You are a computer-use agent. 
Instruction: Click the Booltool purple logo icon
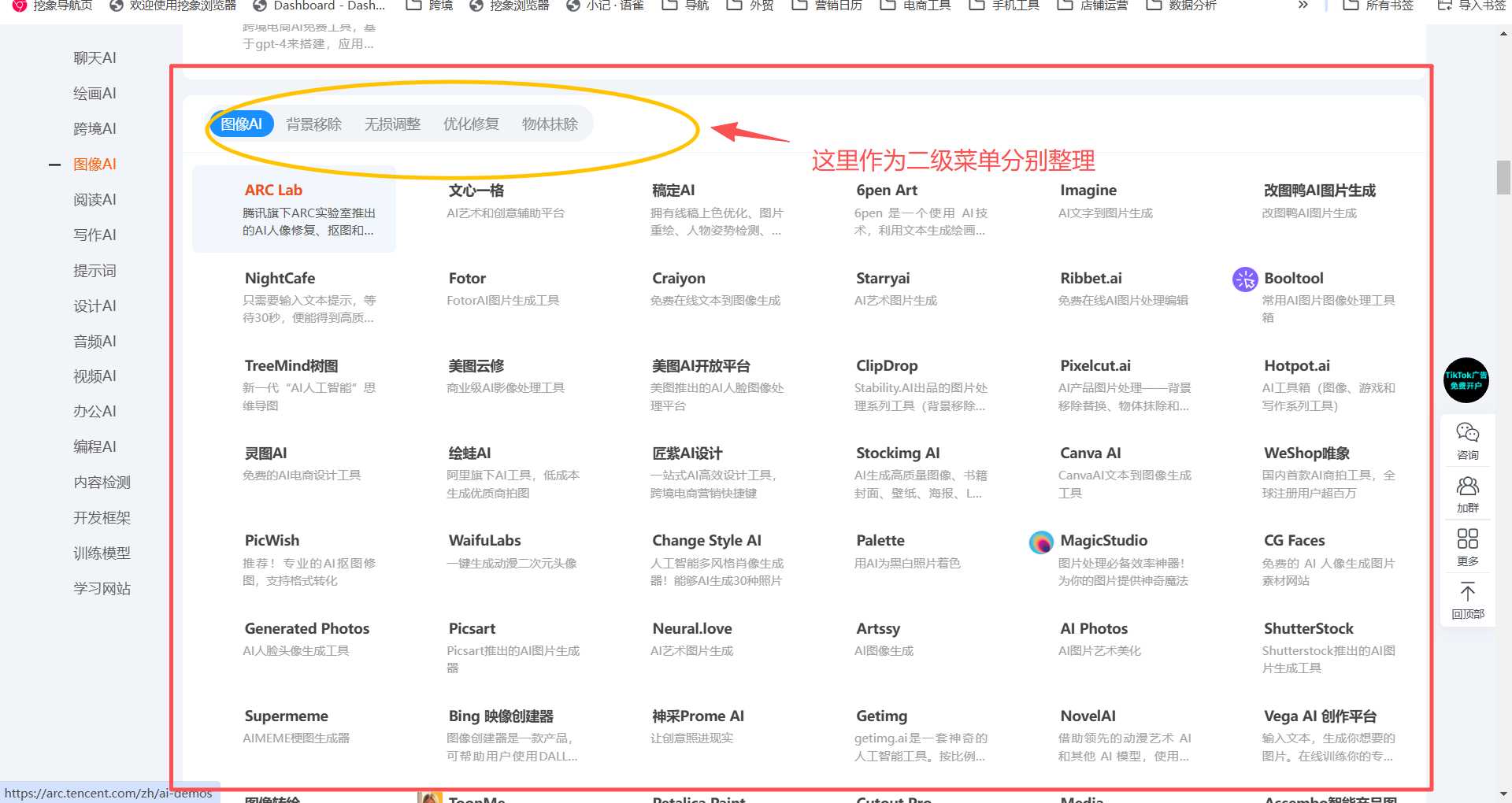coord(1244,279)
